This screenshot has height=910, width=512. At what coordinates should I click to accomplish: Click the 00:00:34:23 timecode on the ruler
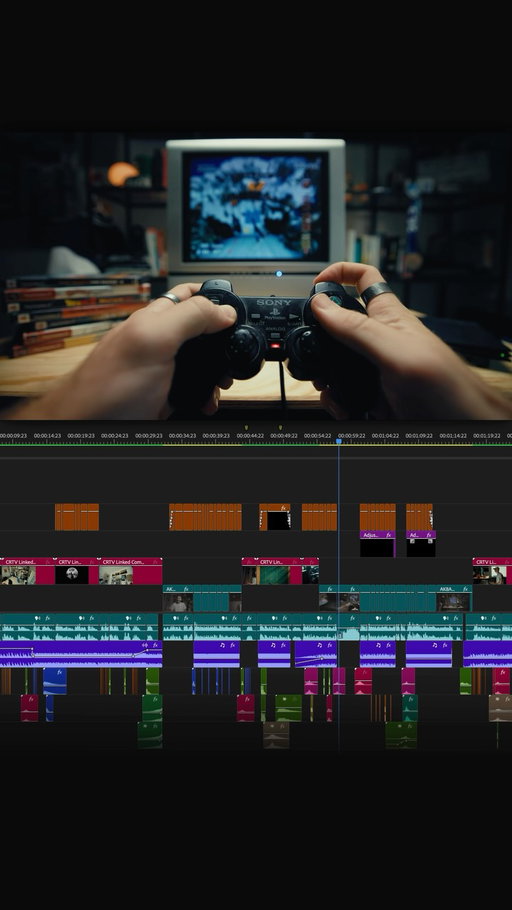point(182,435)
